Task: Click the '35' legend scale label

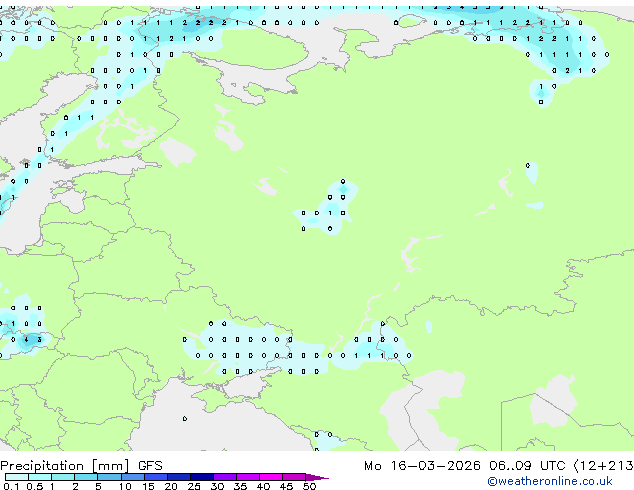Action: 240,486
